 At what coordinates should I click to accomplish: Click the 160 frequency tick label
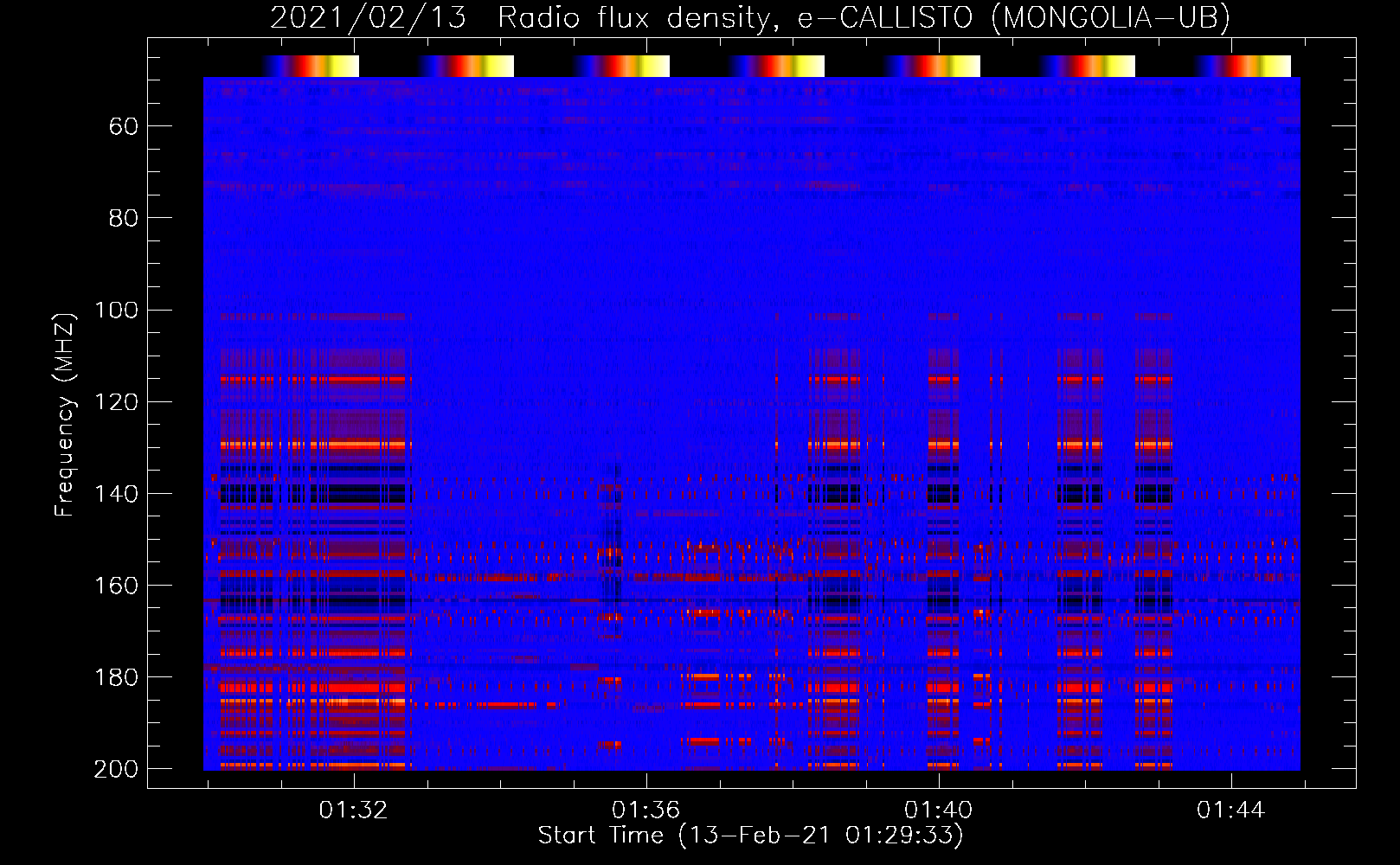pyautogui.click(x=116, y=586)
